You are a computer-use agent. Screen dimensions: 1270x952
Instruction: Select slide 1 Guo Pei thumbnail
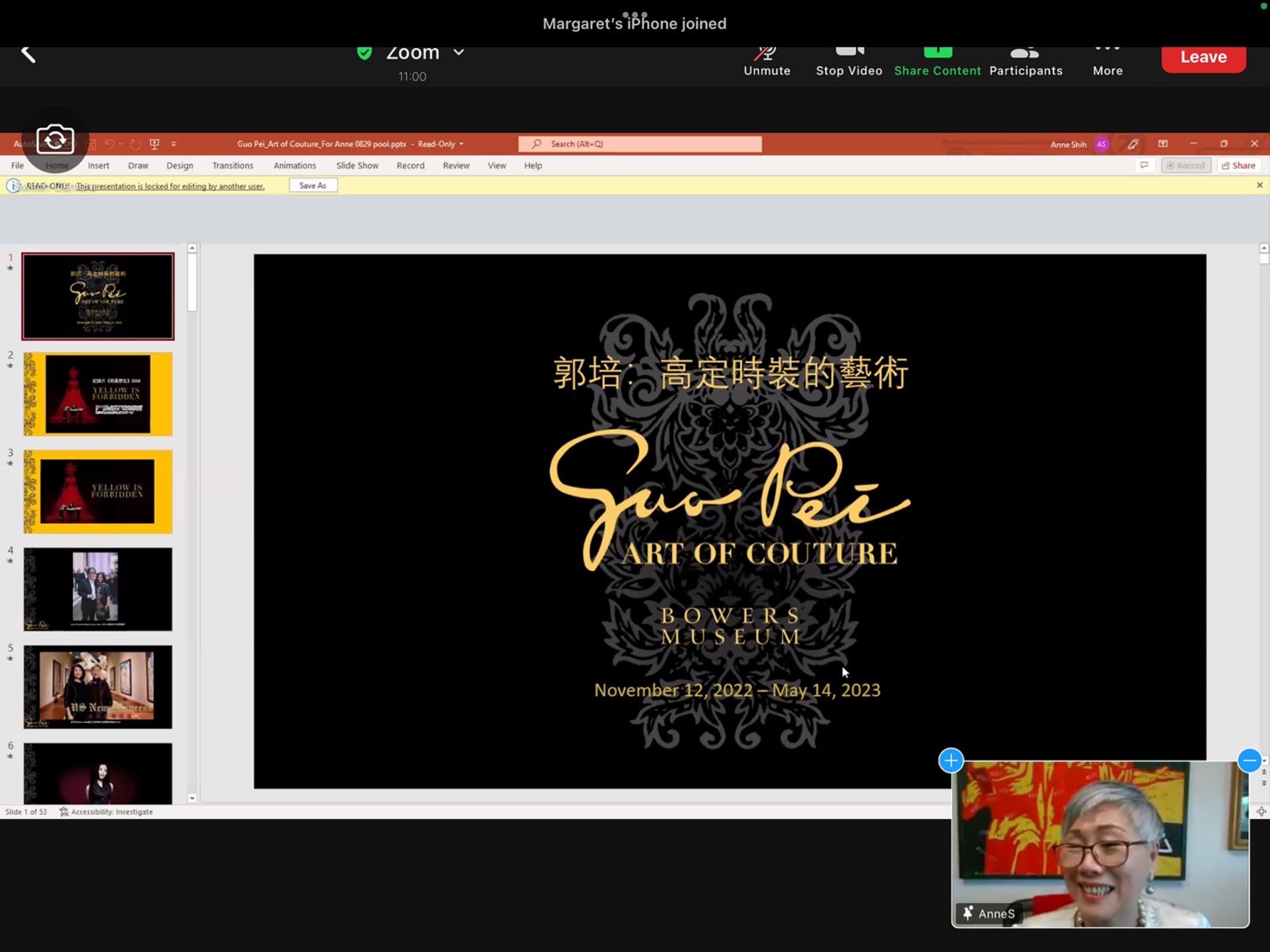tap(98, 296)
